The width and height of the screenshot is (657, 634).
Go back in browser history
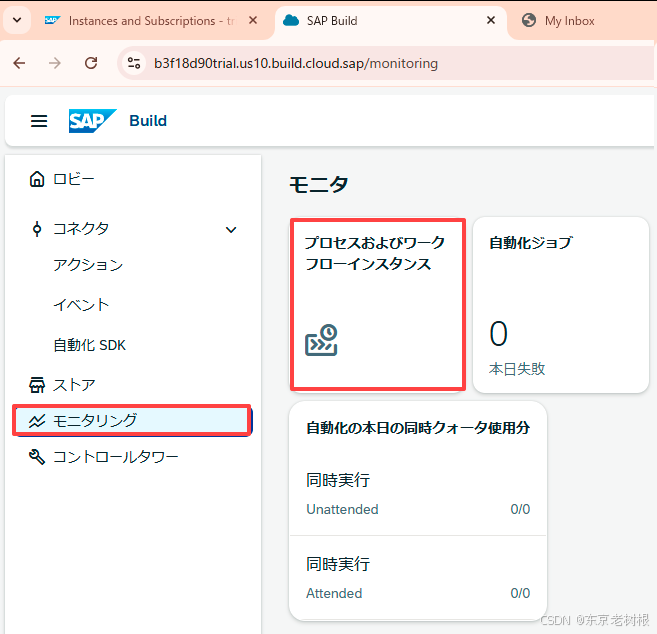[x=19, y=63]
